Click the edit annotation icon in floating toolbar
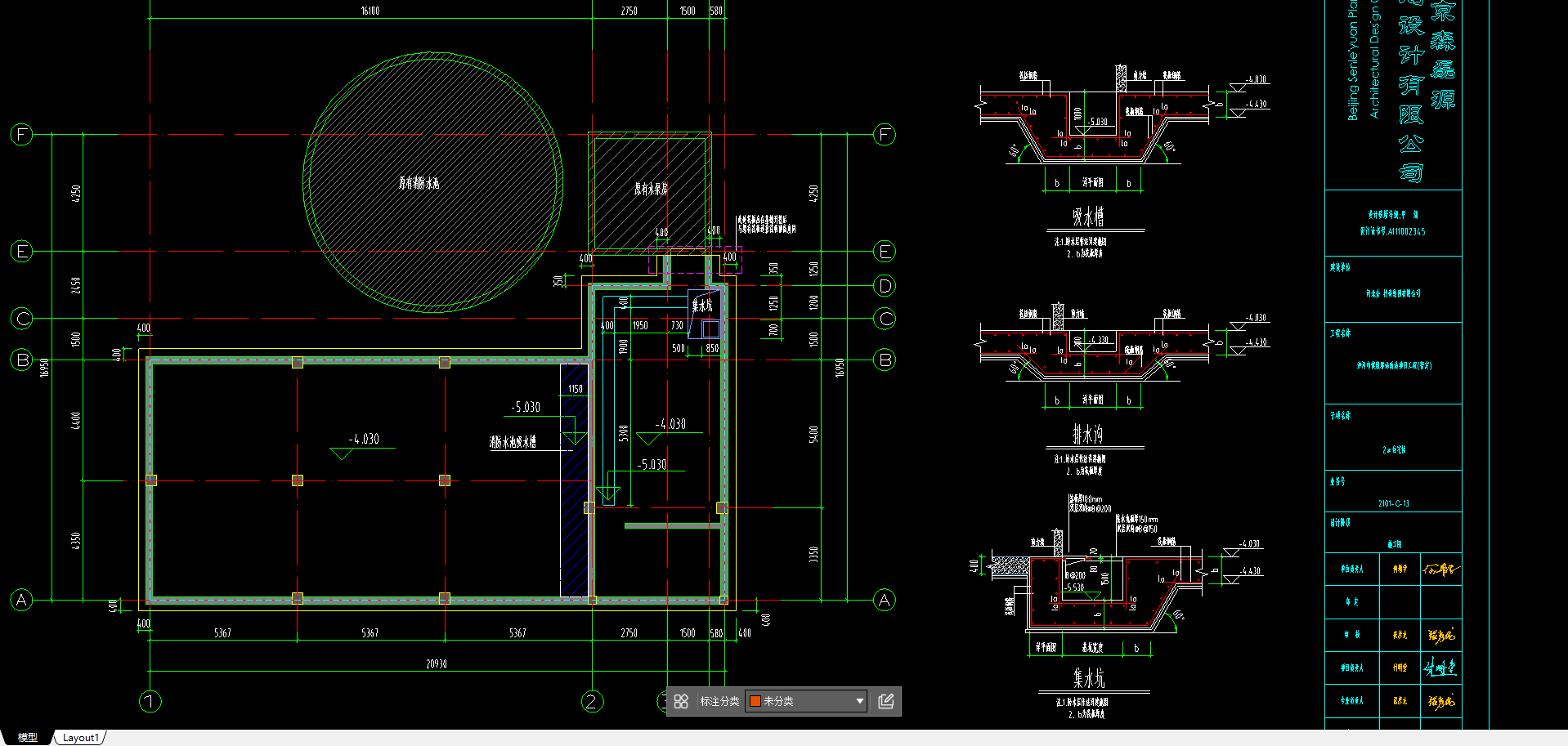 click(886, 701)
